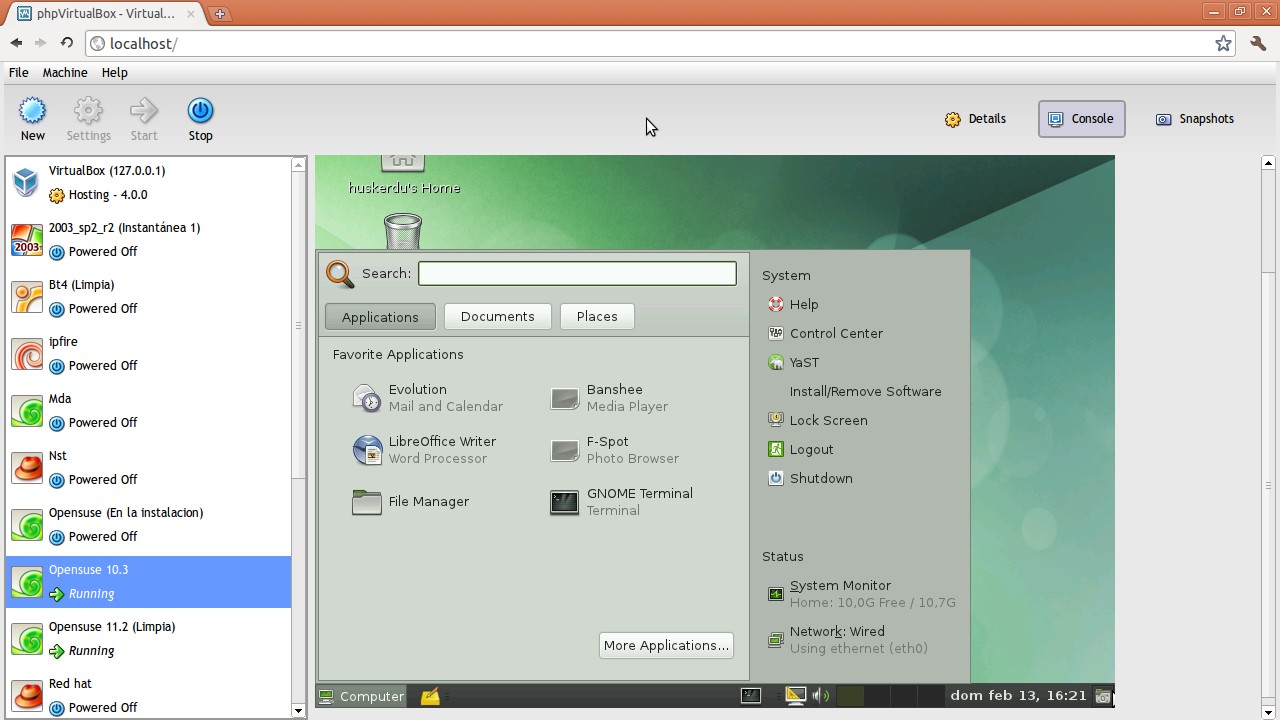Click the New virtual machine icon
The image size is (1280, 720).
coord(32,111)
